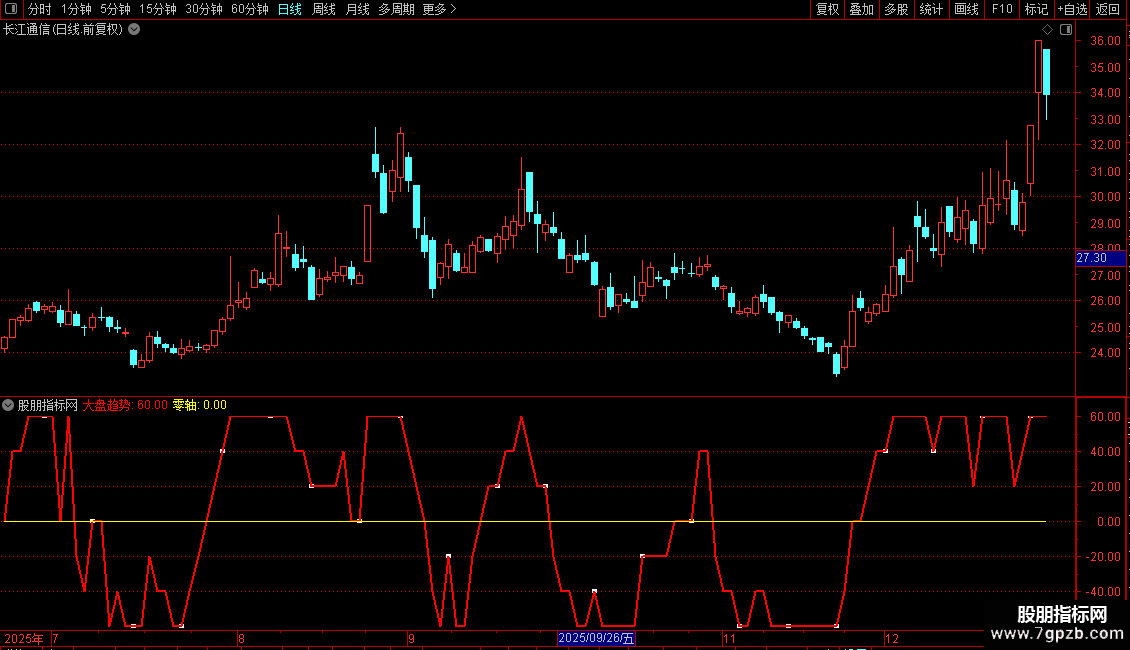The image size is (1130, 650).
Task: Click month 12 on the time axis
Action: pyautogui.click(x=892, y=638)
